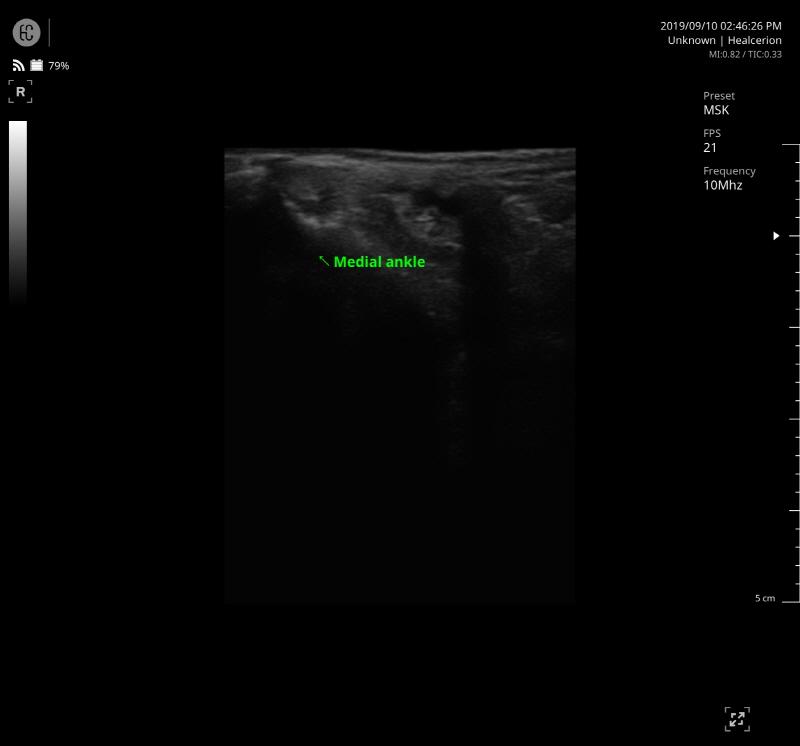Click the Unknown patient name
800x746 pixels.
(x=691, y=40)
